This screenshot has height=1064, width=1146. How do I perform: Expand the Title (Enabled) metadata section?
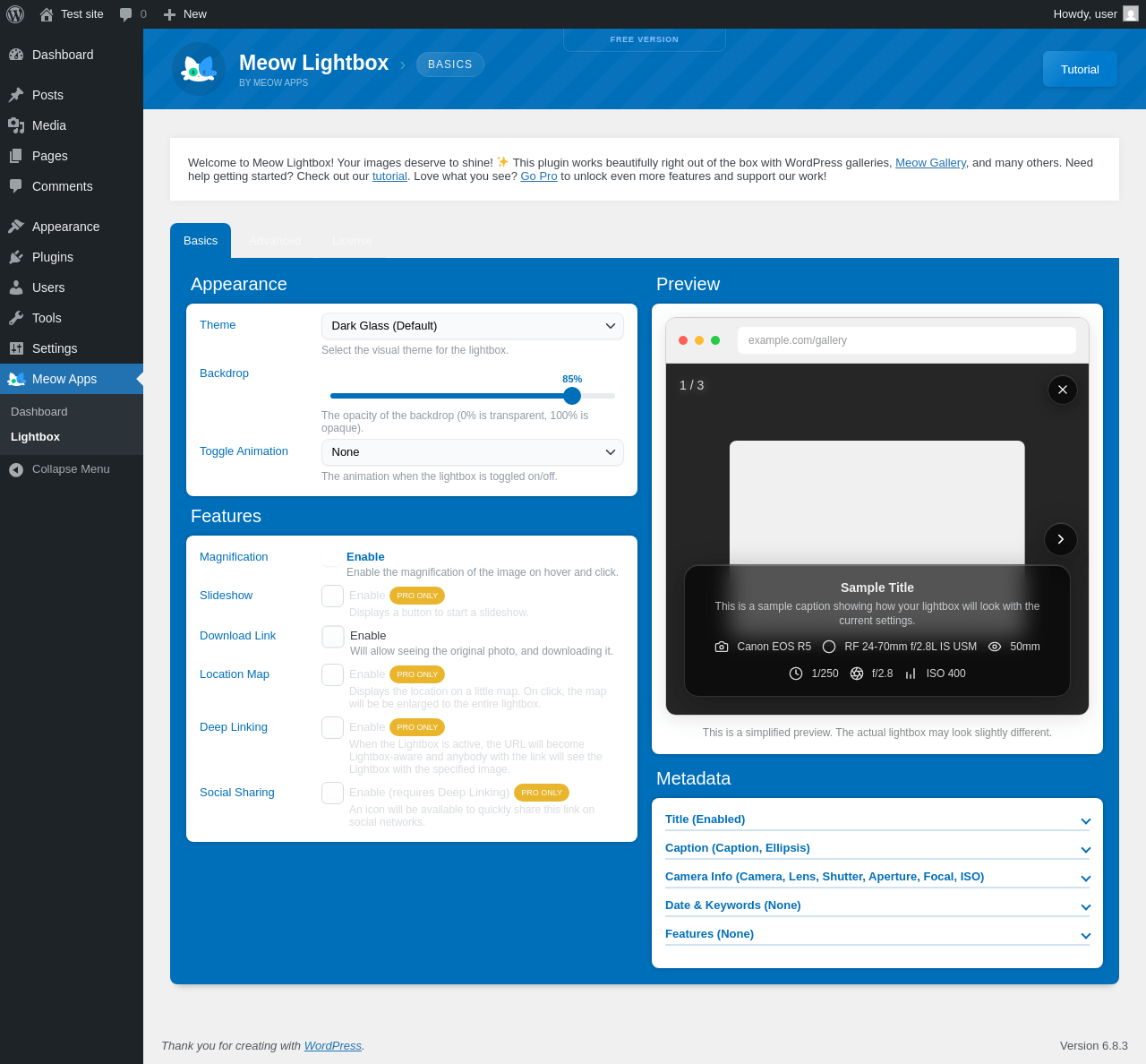[877, 819]
